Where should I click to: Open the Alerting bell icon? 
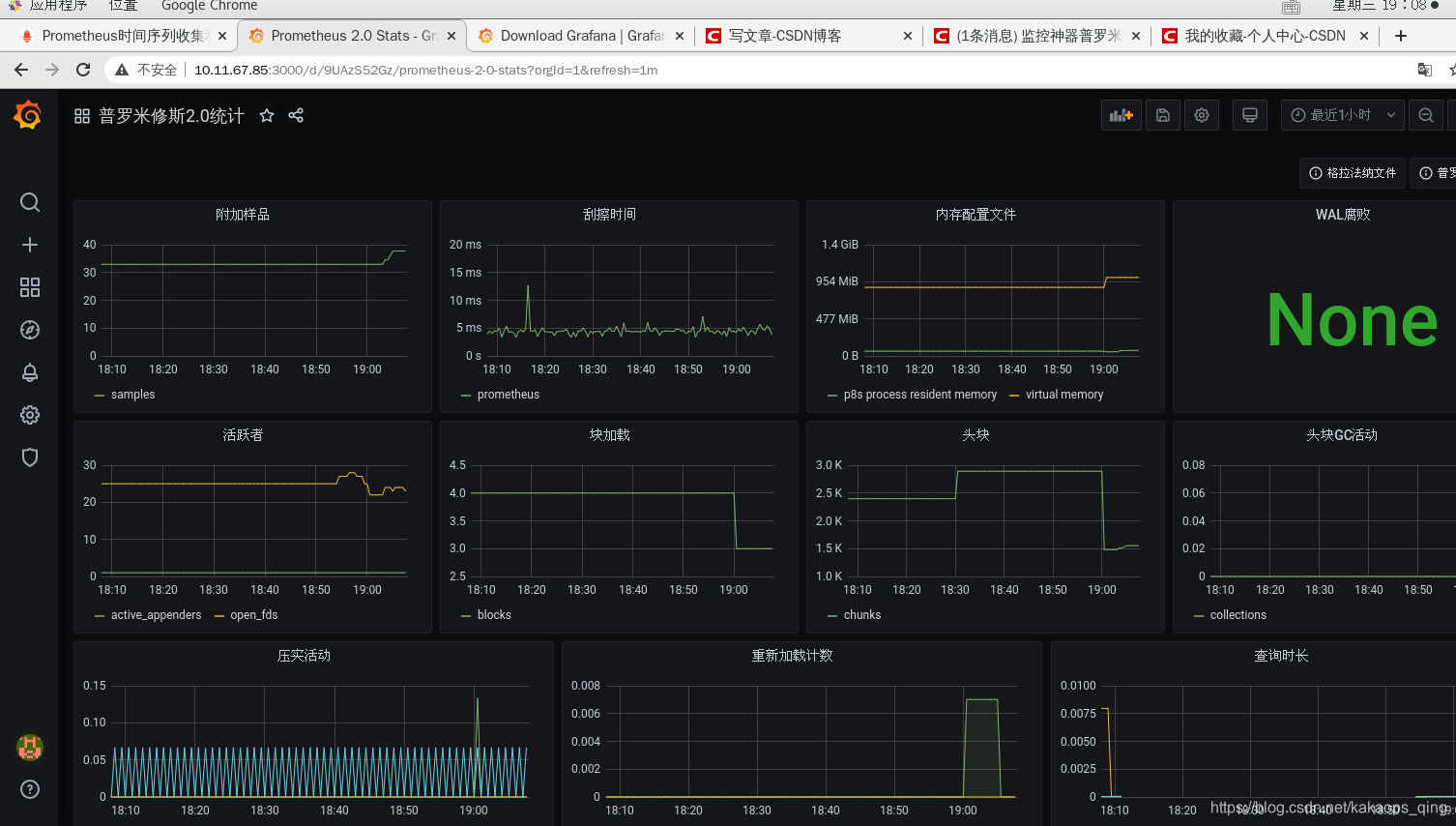(30, 372)
